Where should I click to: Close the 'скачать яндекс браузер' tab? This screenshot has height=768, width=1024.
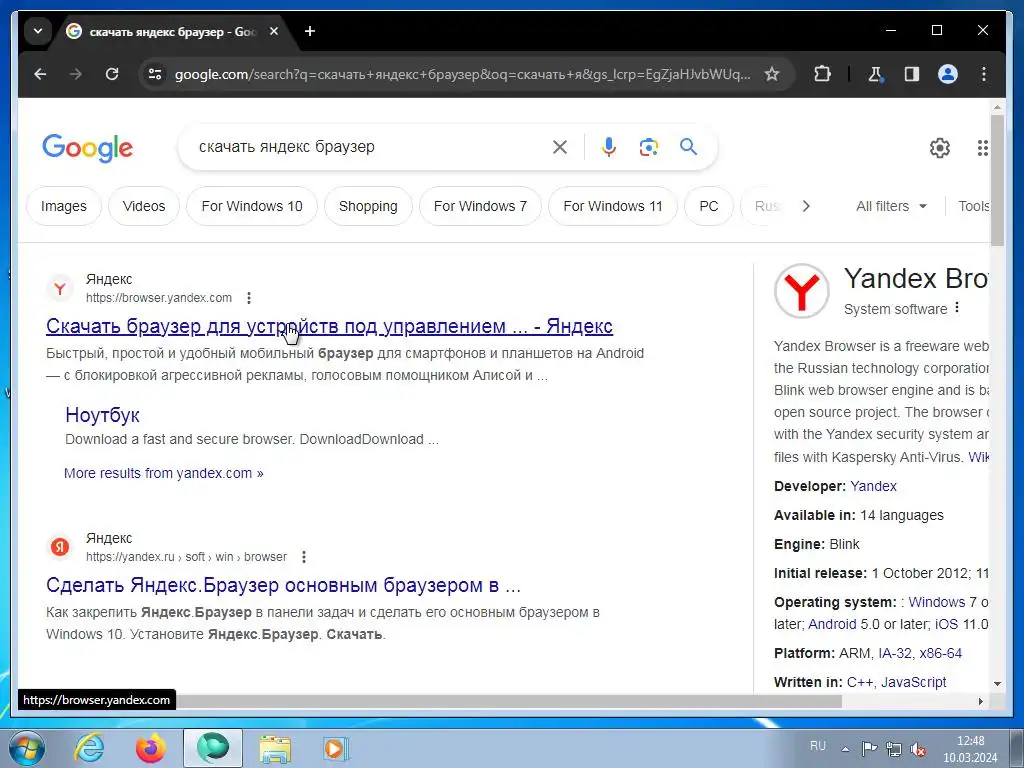click(274, 31)
